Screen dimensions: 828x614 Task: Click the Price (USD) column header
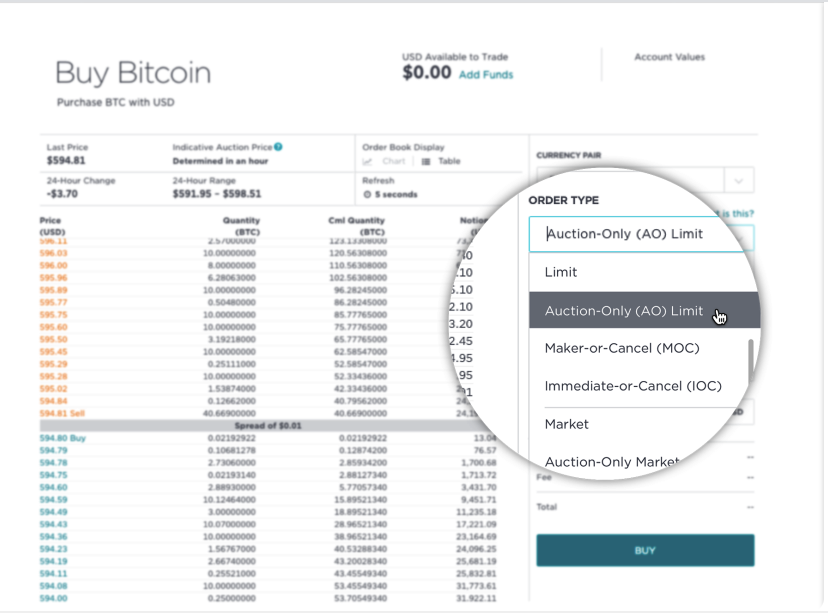pos(52,226)
